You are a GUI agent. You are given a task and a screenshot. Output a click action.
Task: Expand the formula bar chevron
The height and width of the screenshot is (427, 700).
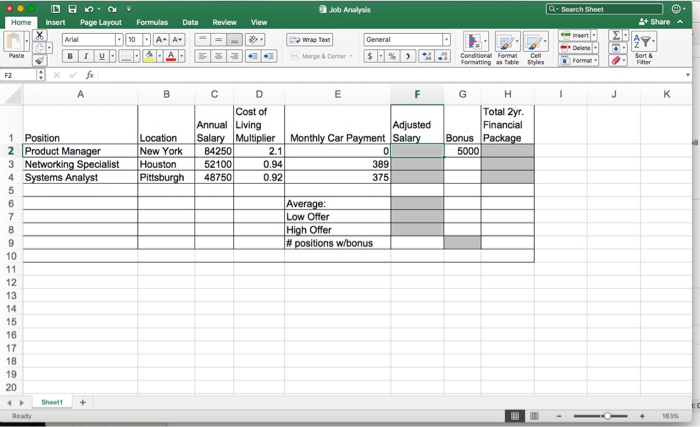click(688, 75)
